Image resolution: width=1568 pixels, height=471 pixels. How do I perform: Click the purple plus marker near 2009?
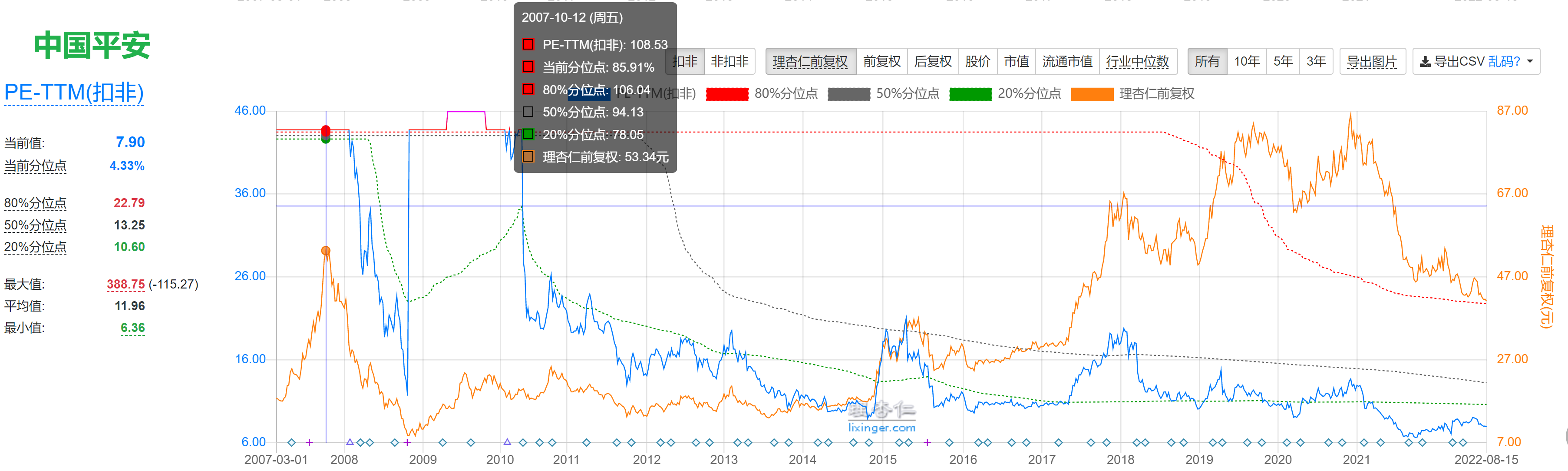point(407,442)
